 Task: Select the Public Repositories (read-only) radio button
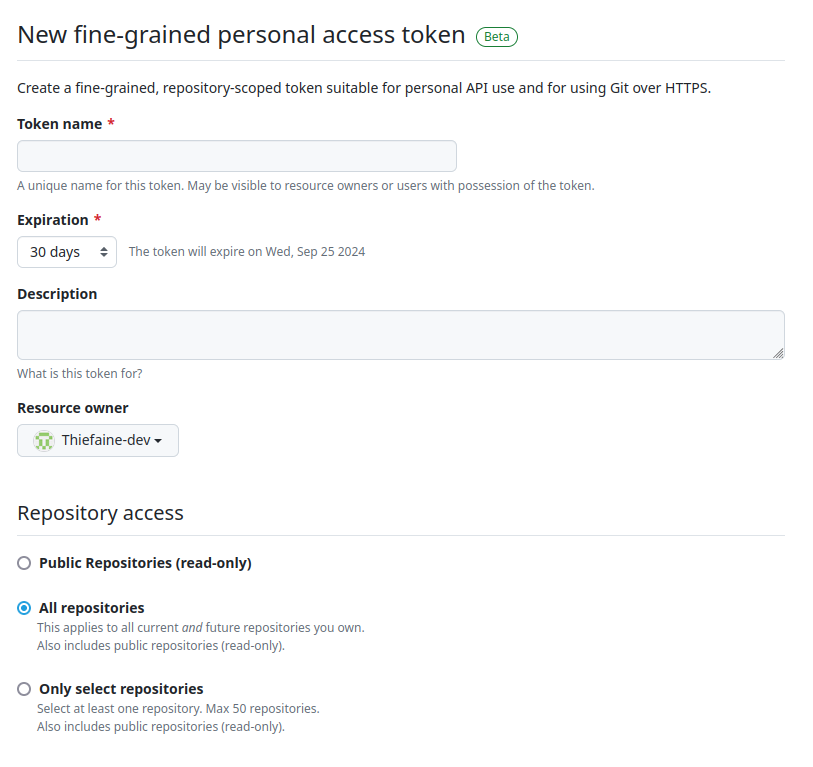click(x=24, y=563)
